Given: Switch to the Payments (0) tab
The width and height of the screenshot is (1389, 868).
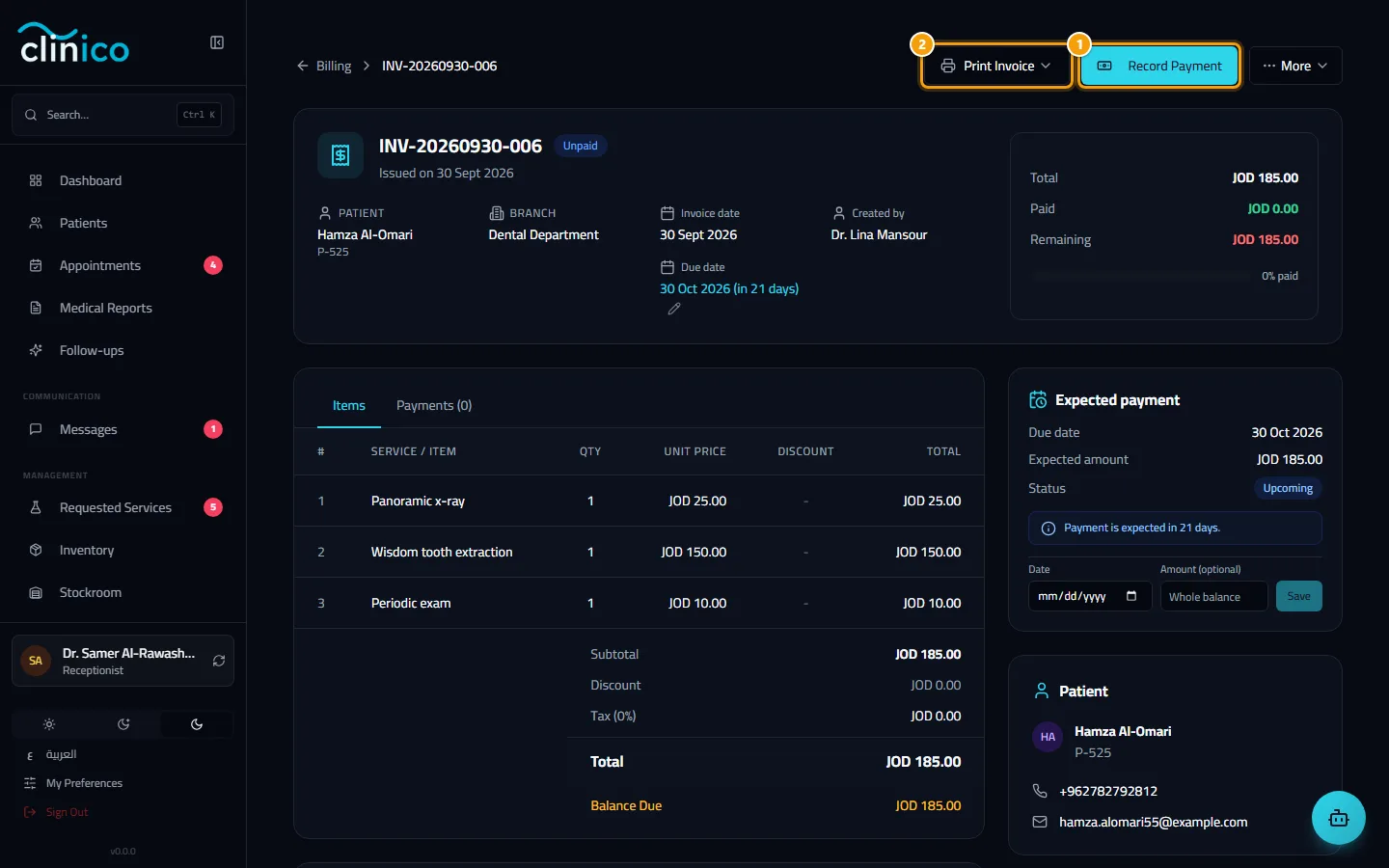Looking at the screenshot, I should coord(434,405).
